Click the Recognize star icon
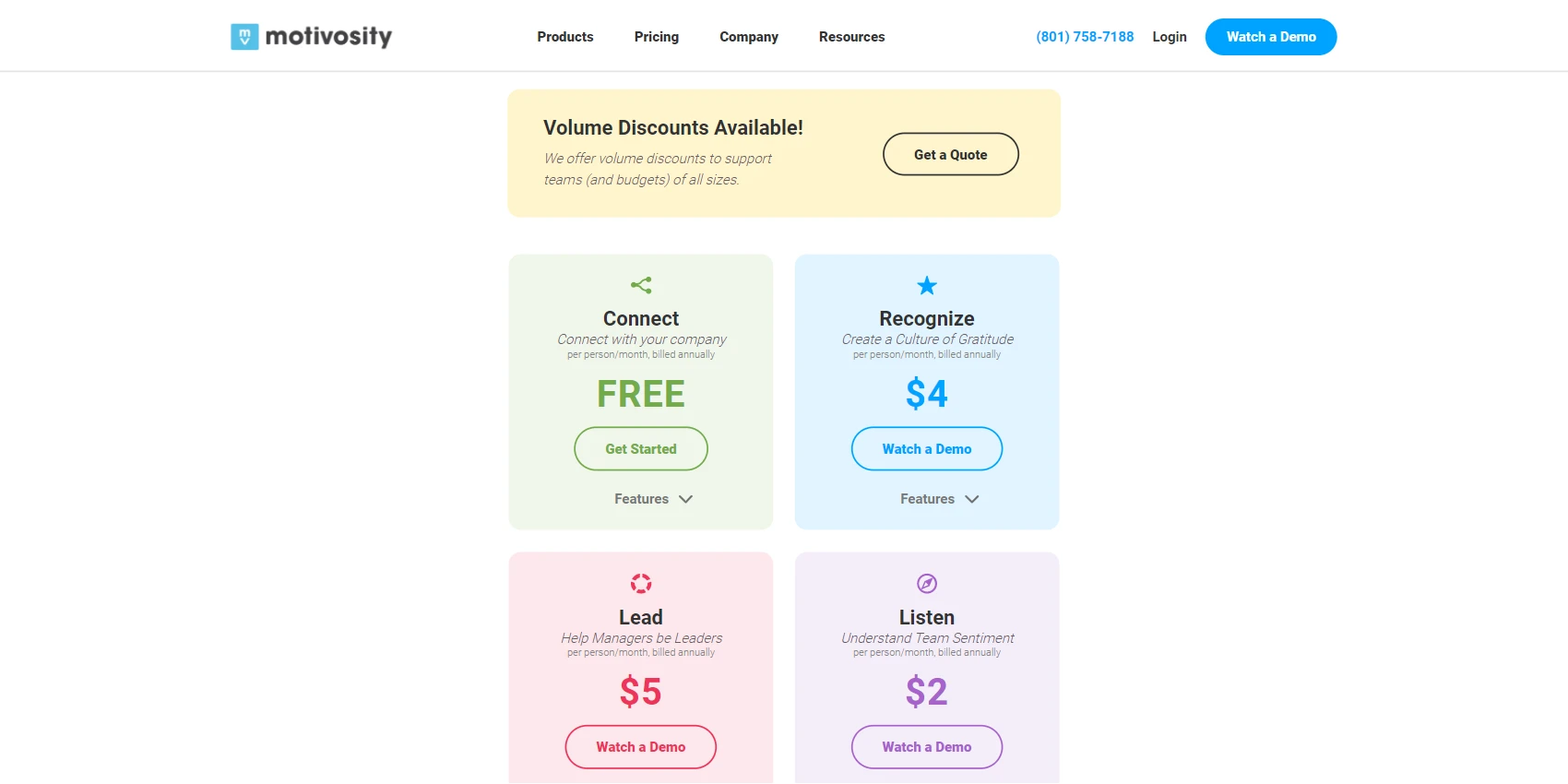 pyautogui.click(x=927, y=286)
